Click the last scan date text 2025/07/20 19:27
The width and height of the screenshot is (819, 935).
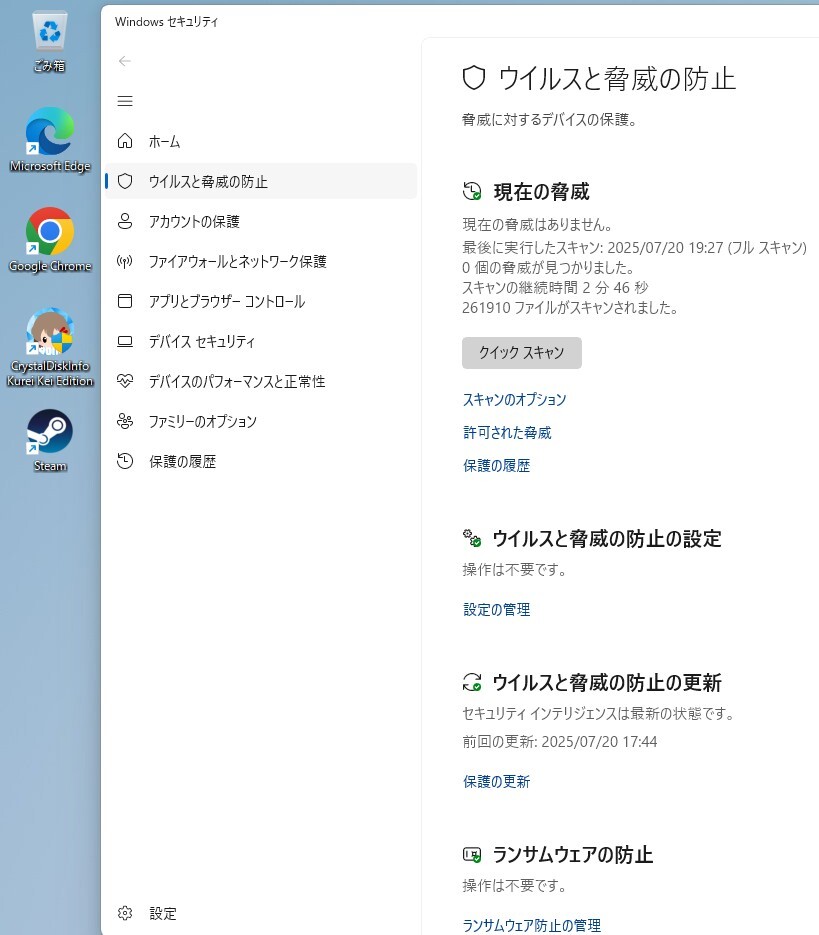tap(665, 247)
